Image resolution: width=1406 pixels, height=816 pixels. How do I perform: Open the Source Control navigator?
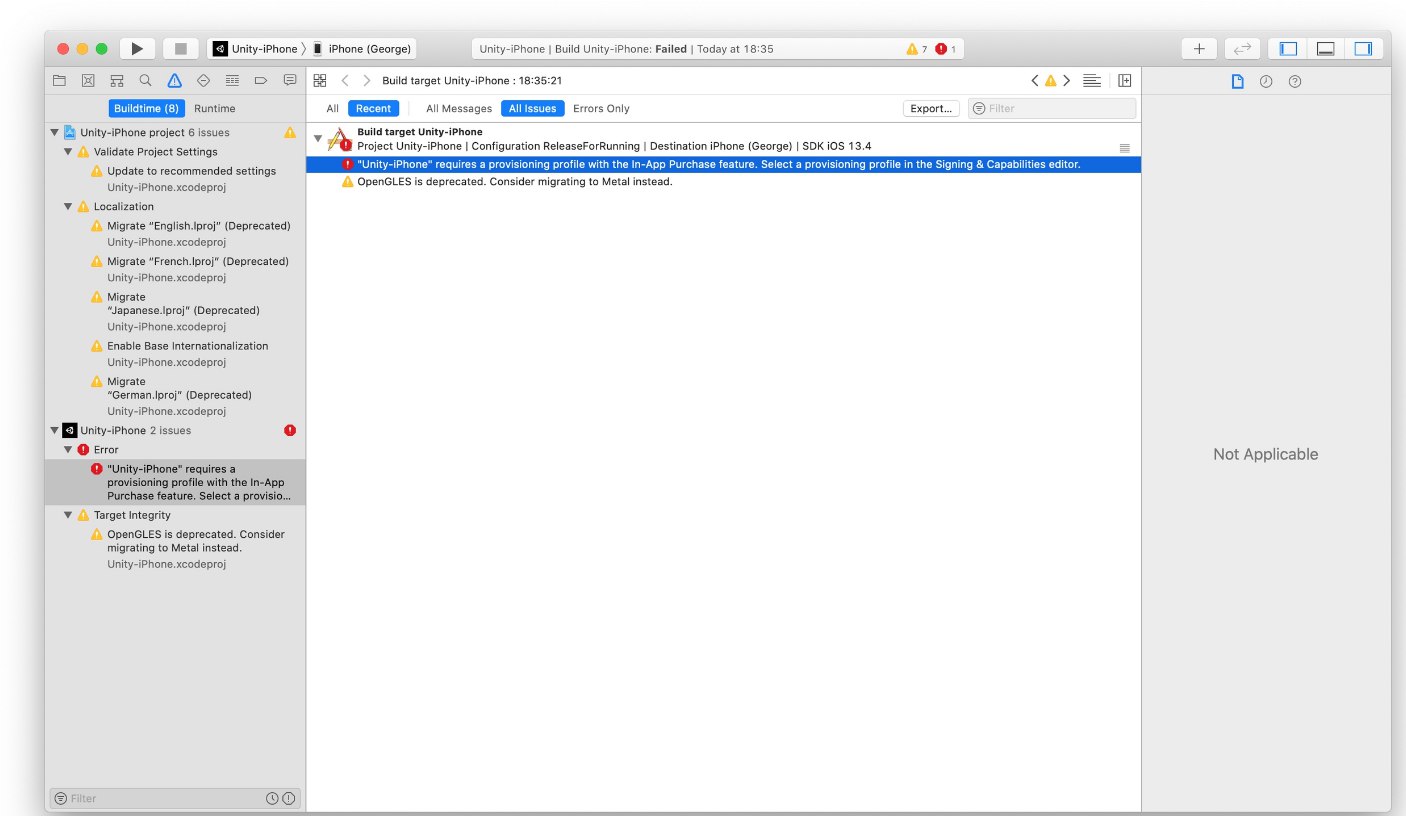point(88,80)
